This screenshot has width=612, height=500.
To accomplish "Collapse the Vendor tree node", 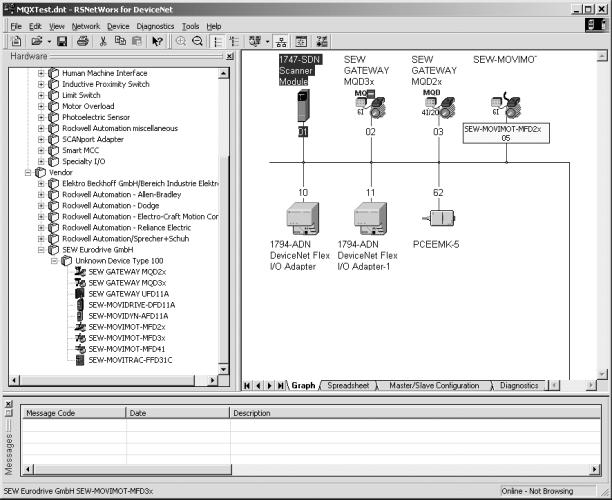I will (x=28, y=172).
